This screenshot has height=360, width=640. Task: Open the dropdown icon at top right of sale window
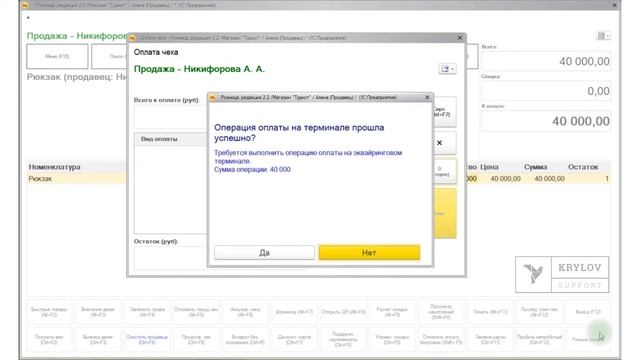pyautogui.click(x=603, y=36)
